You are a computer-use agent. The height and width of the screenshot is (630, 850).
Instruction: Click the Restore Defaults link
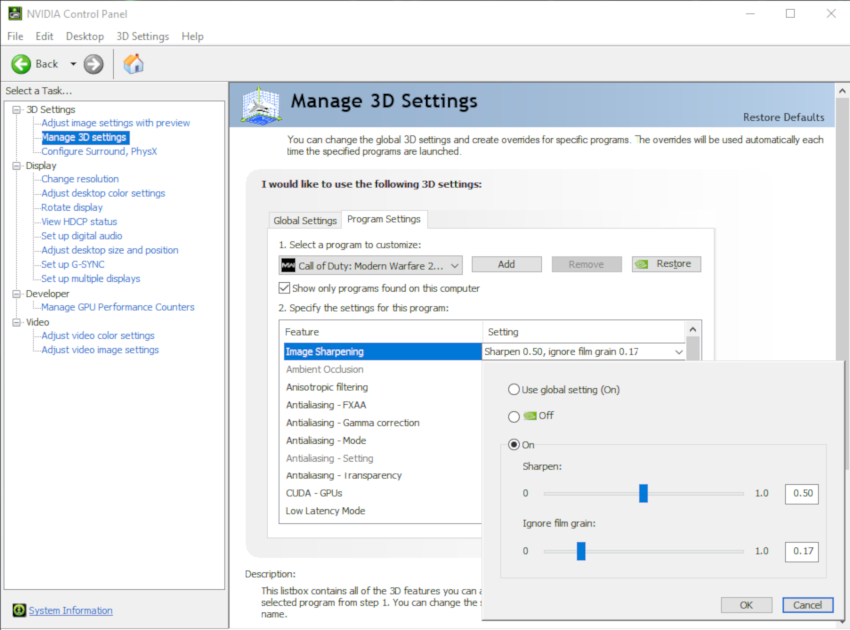(783, 117)
